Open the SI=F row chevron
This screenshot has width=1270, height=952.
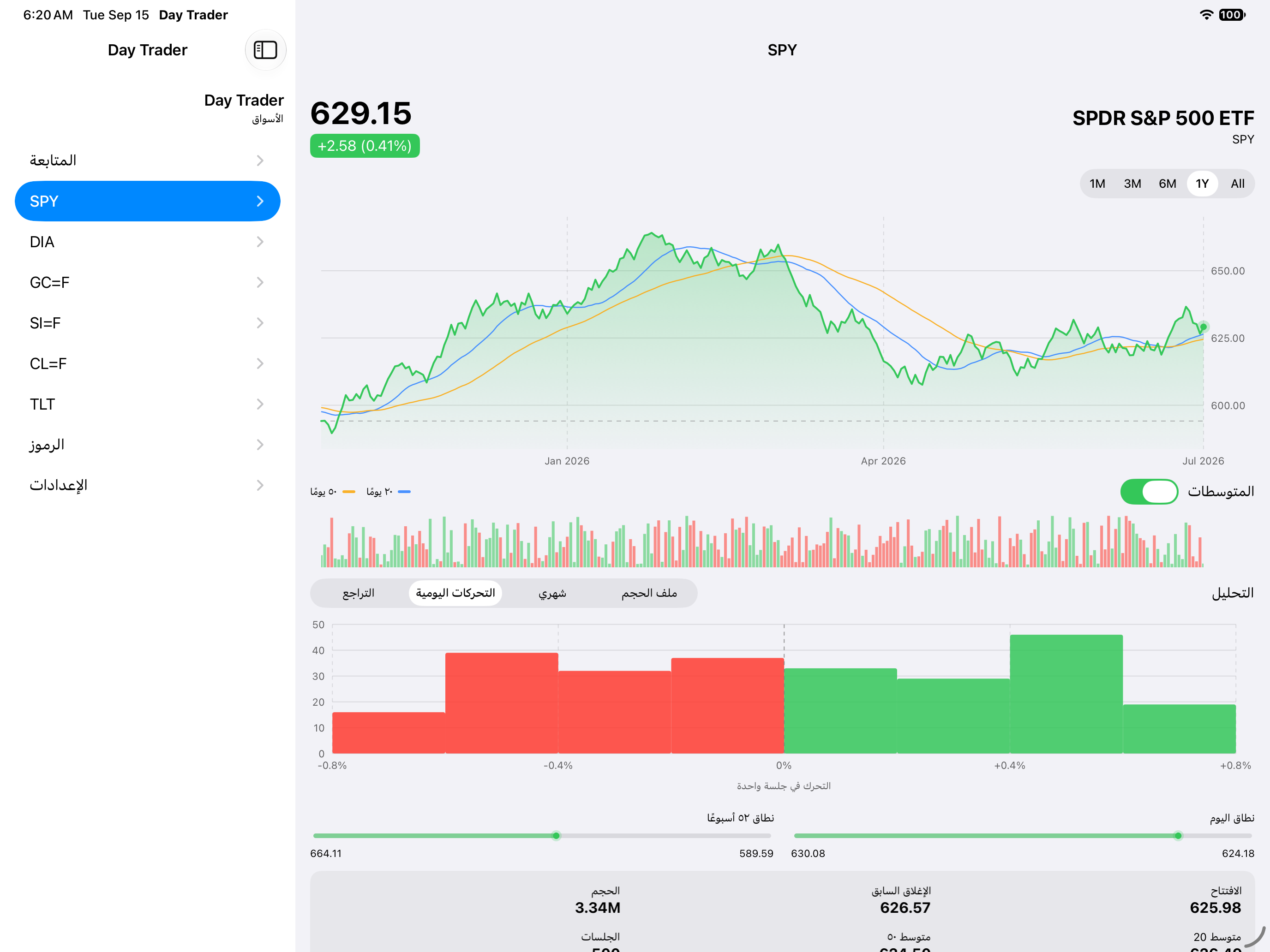[x=260, y=323]
